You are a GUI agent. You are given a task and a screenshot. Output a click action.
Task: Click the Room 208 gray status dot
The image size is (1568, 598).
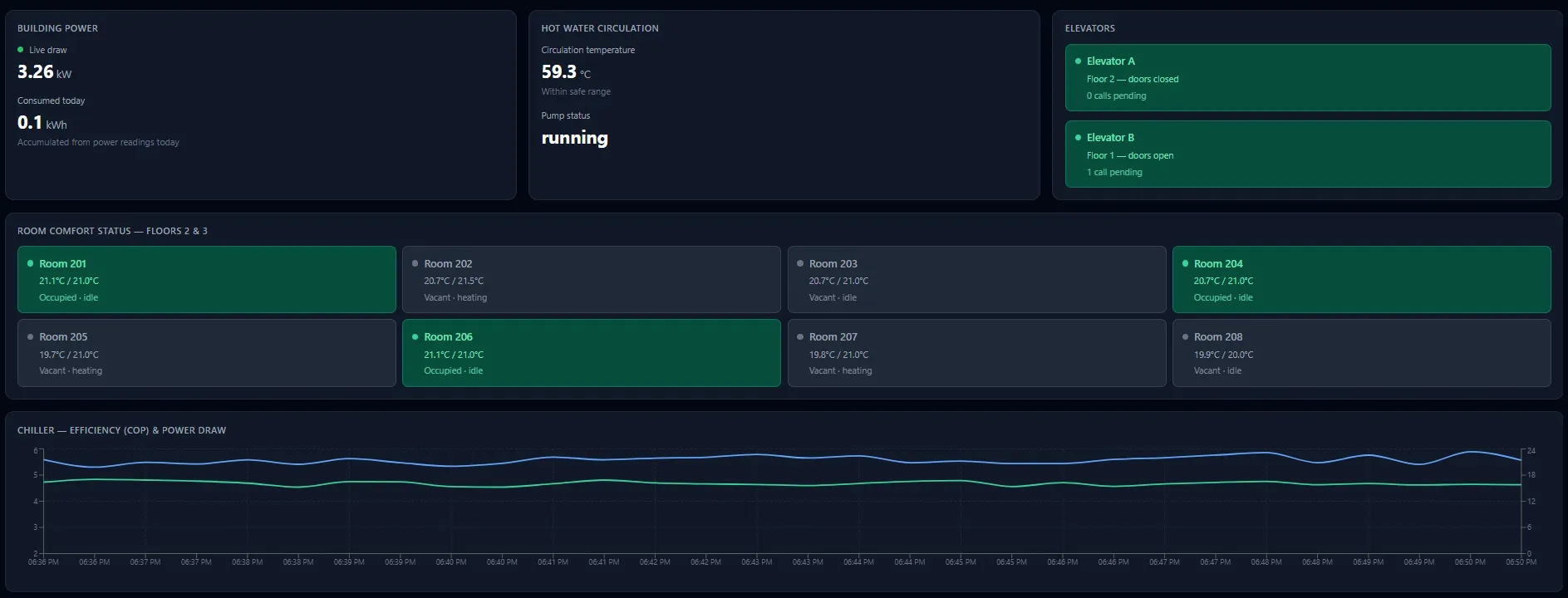1185,337
